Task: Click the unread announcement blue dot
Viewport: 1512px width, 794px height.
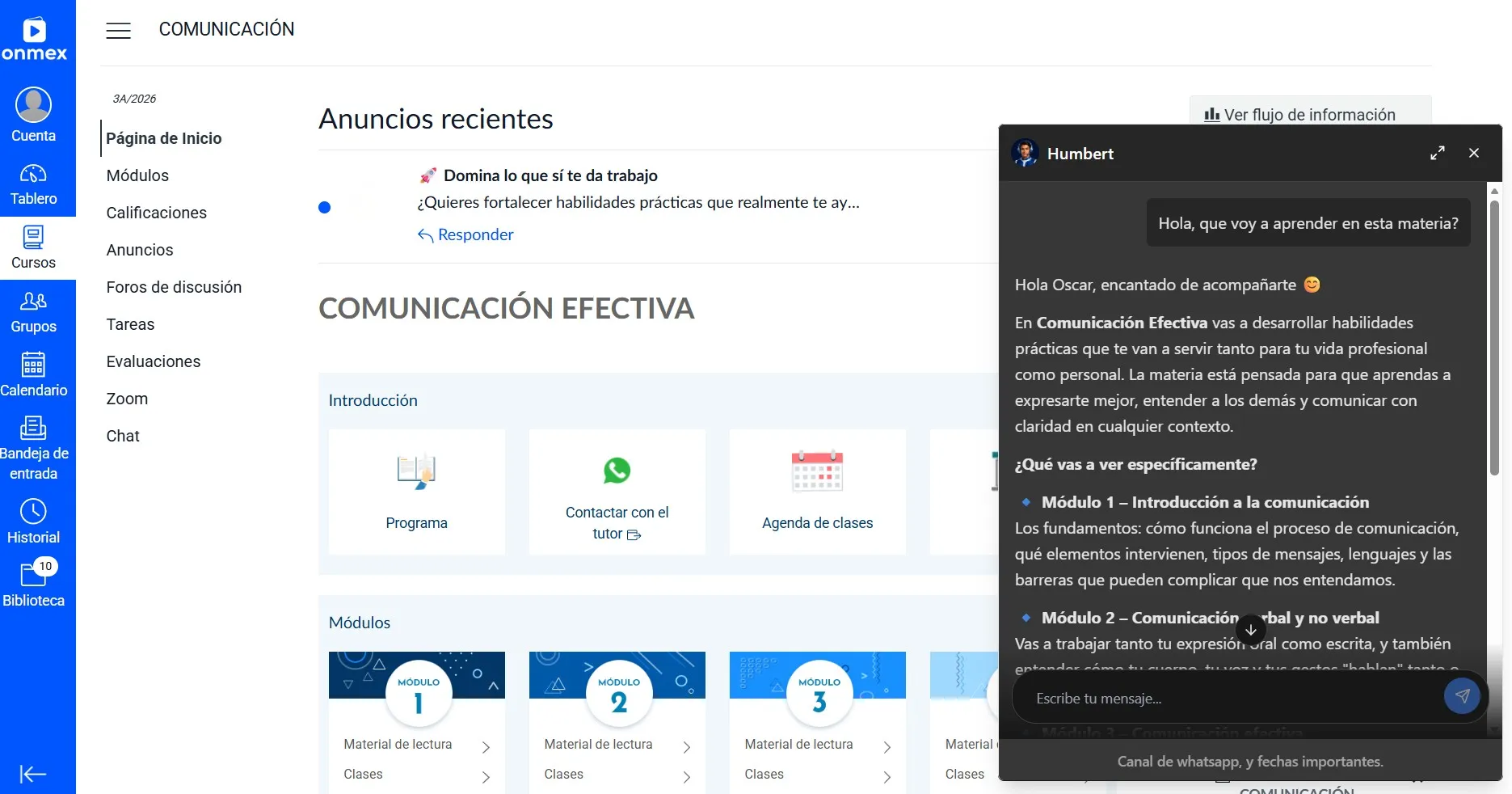Action: tap(325, 207)
